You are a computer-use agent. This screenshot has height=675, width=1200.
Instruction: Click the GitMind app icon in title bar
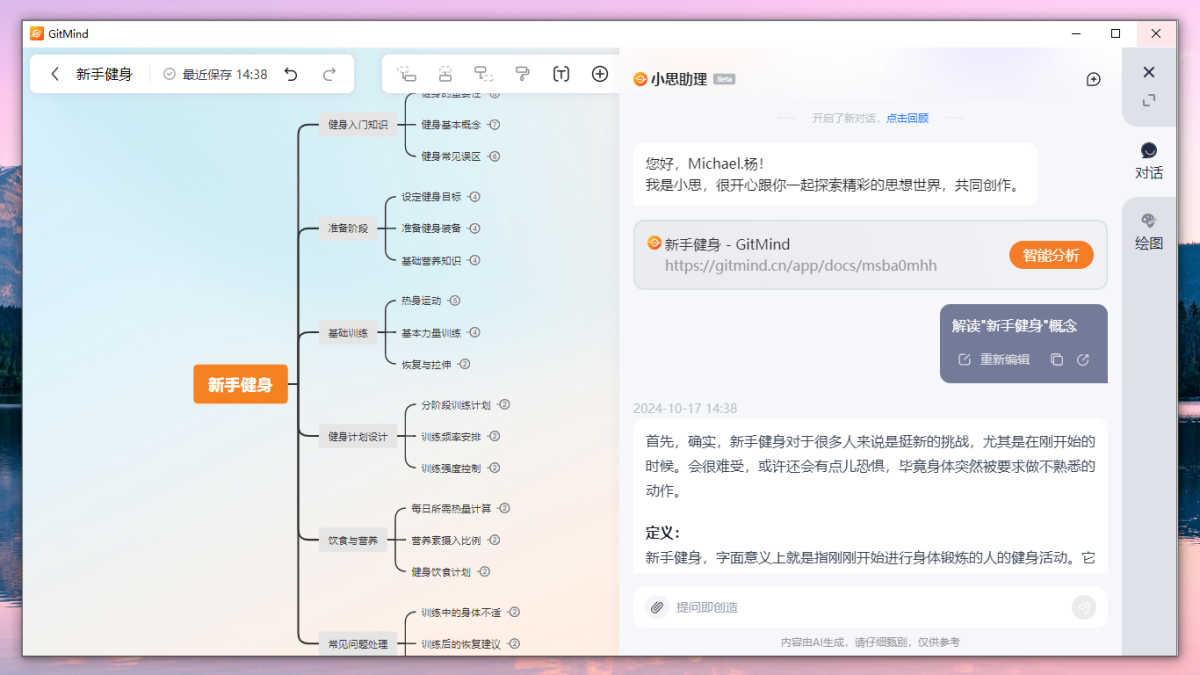pyautogui.click(x=37, y=33)
